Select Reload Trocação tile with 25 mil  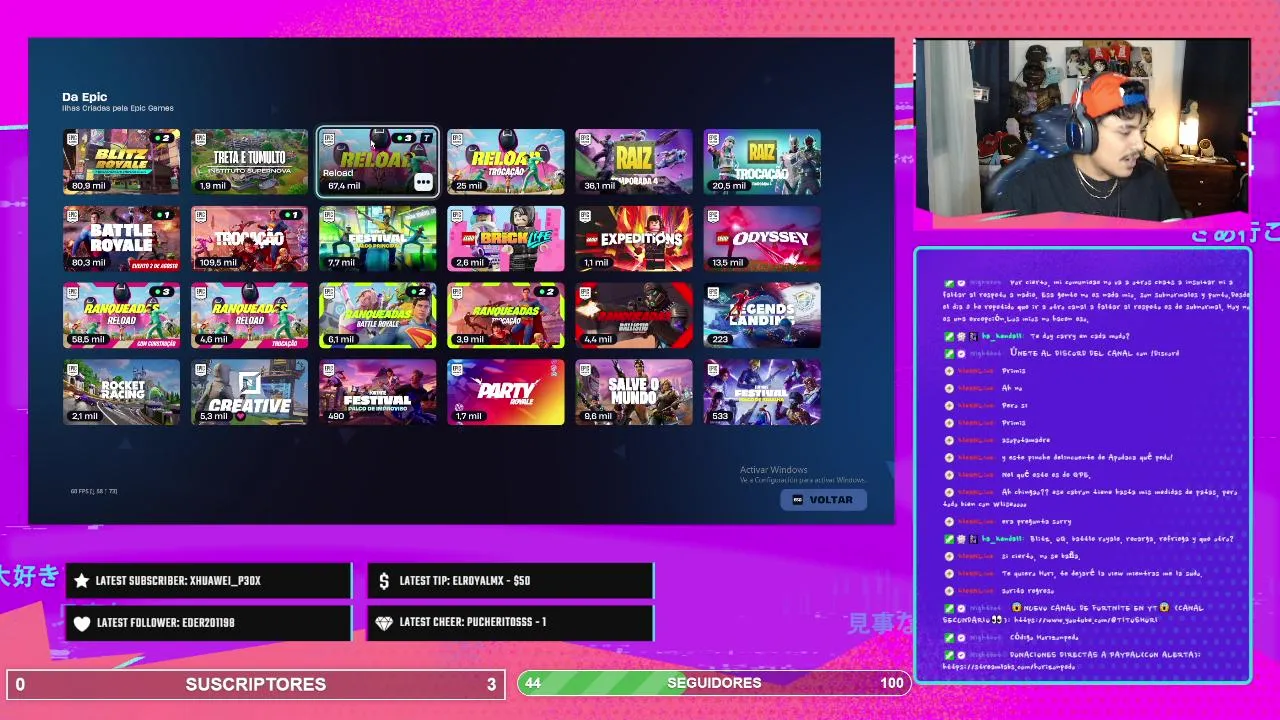[x=505, y=161]
